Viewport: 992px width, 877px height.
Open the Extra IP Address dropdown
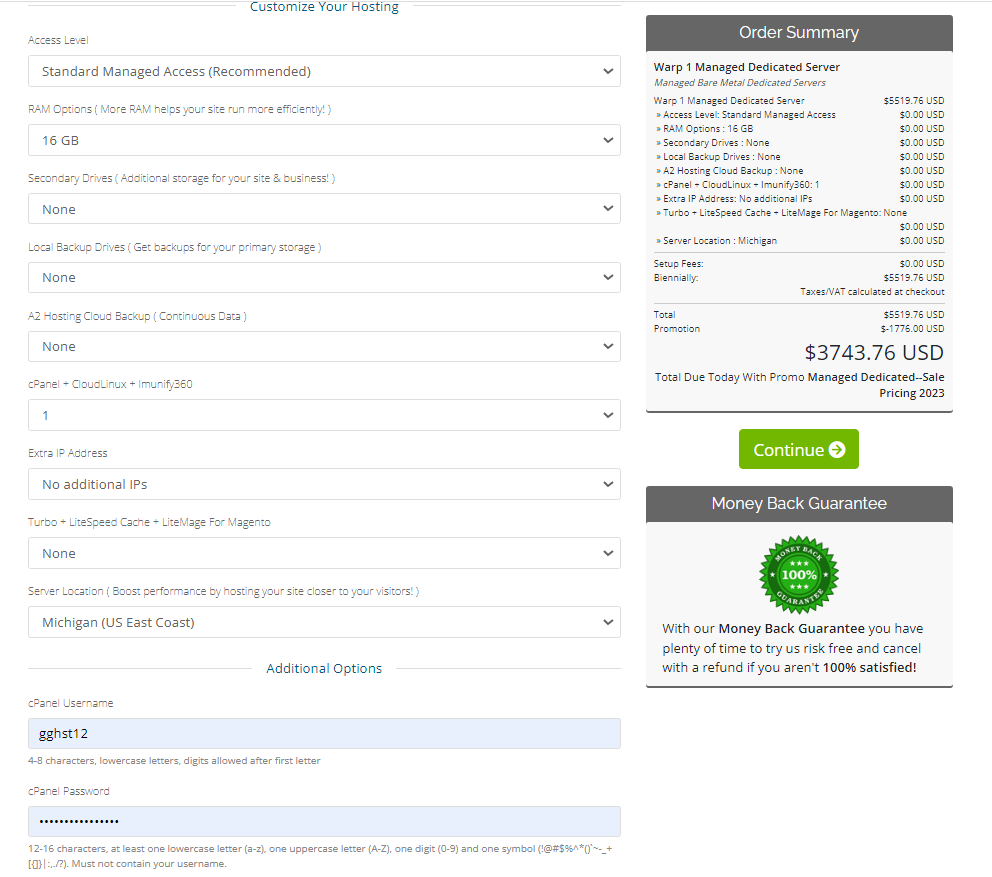[324, 484]
